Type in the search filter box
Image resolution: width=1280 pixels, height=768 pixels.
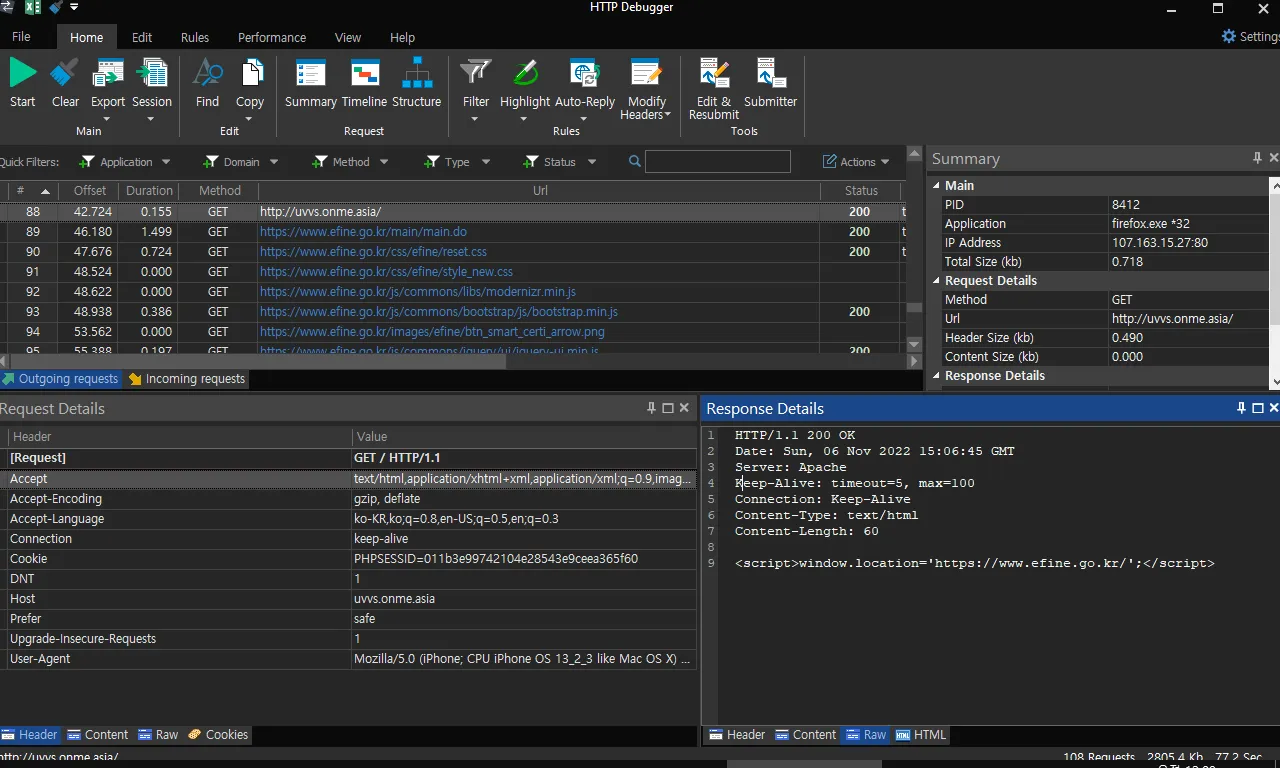[x=718, y=161]
